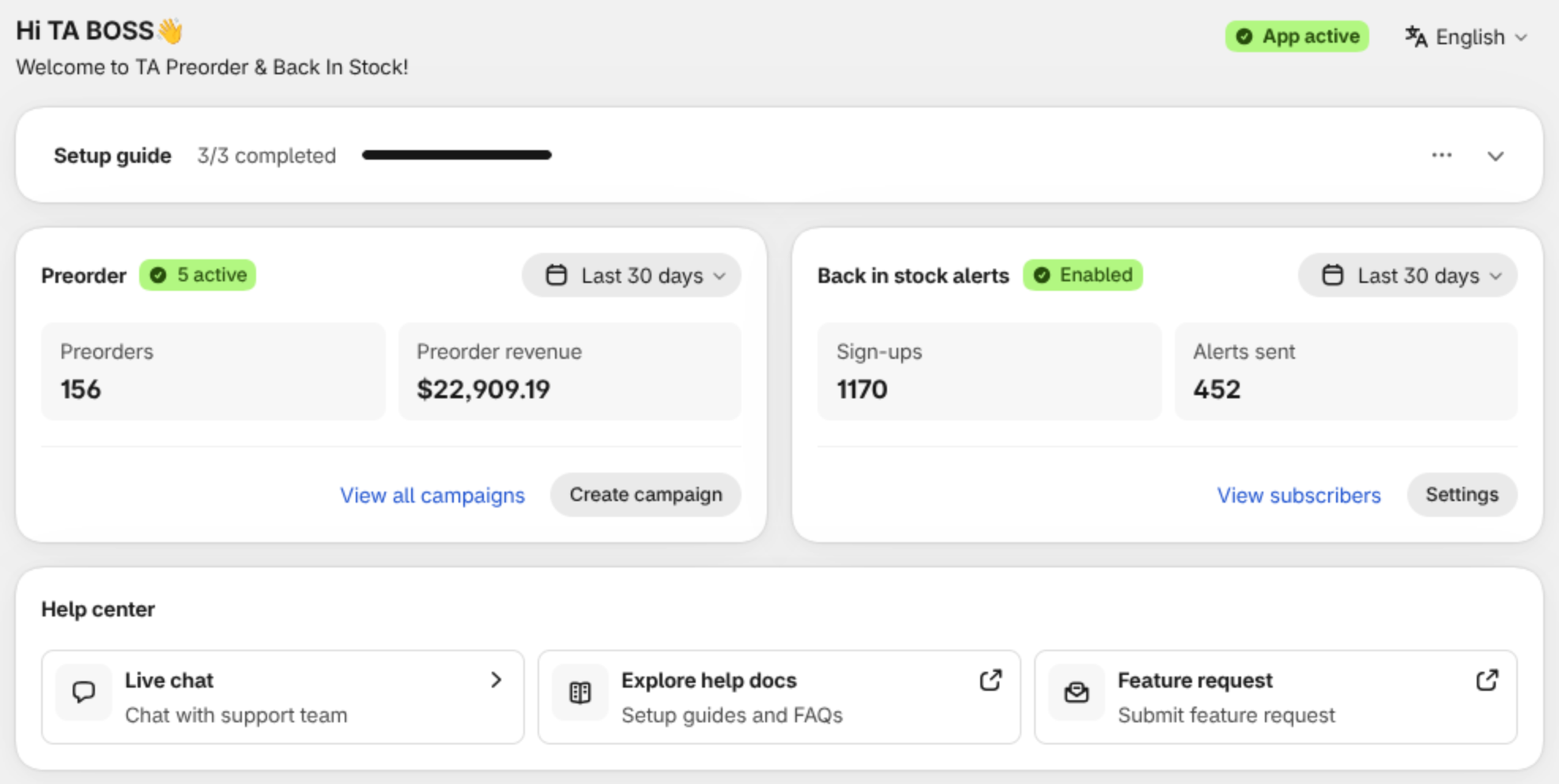Click the waving hand emoji in greeting
The width and height of the screenshot is (1559, 784).
pyautogui.click(x=170, y=31)
